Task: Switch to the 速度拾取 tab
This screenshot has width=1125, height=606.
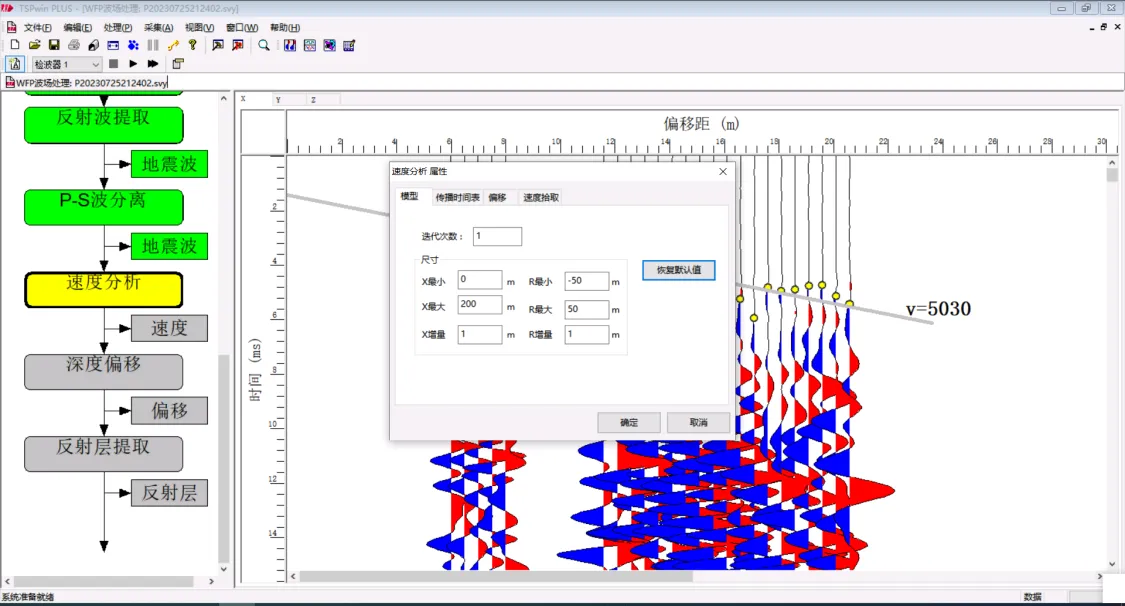Action: (x=540, y=197)
